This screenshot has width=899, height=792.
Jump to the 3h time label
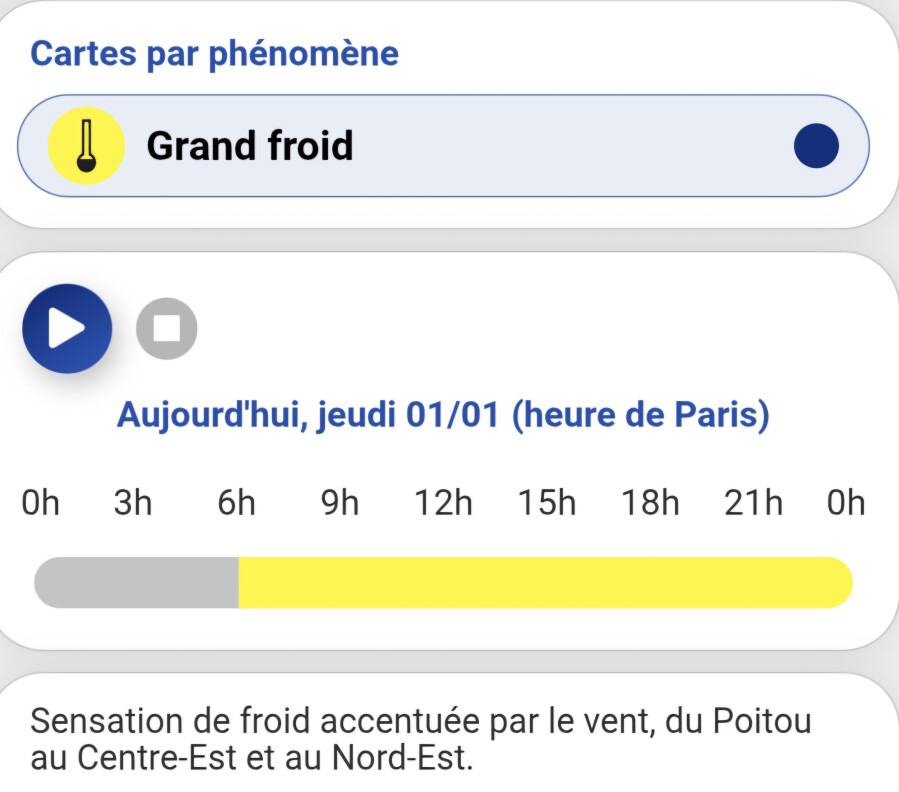(x=133, y=503)
